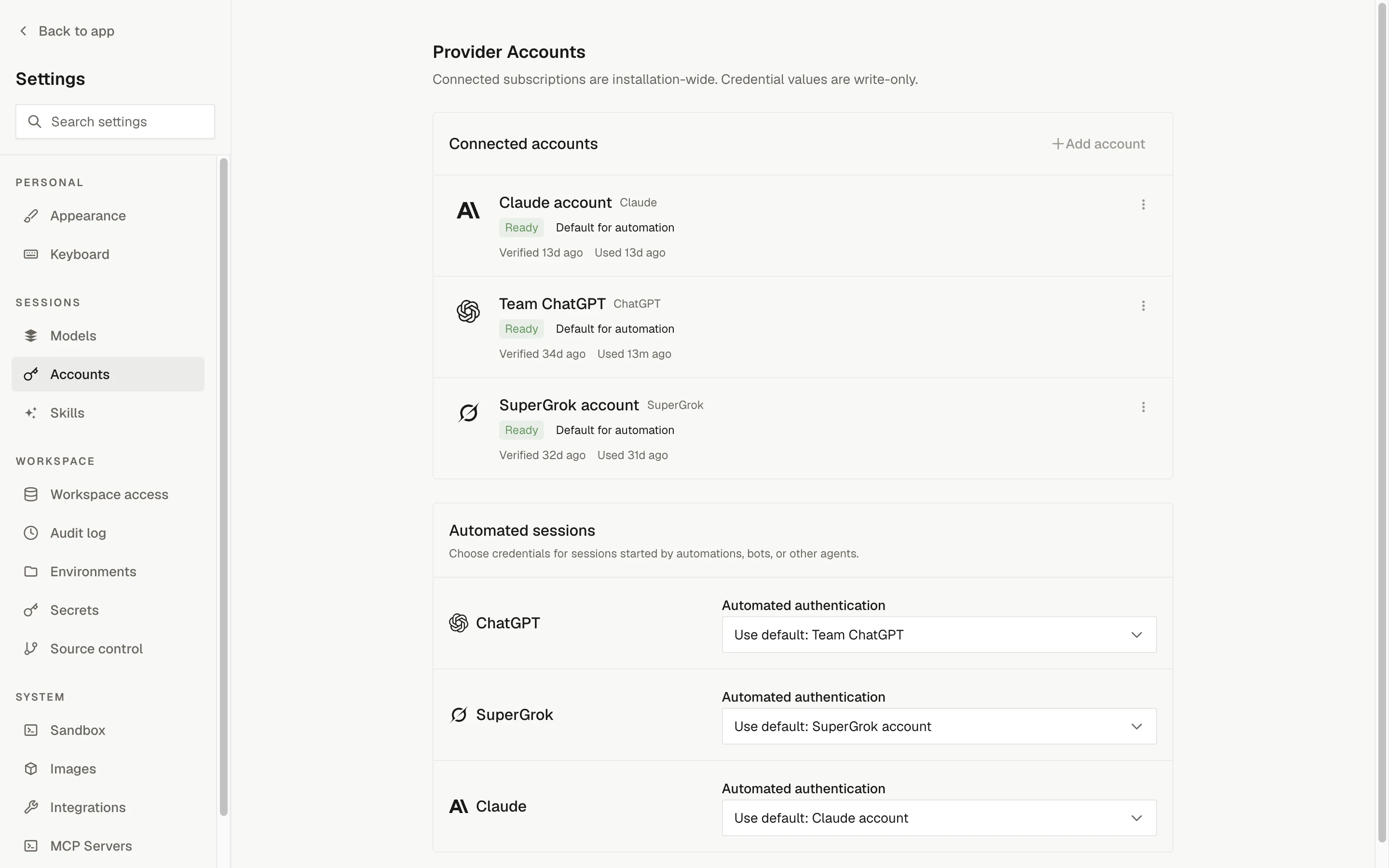
Task: Open Secrets settings page
Action: [x=108, y=610]
